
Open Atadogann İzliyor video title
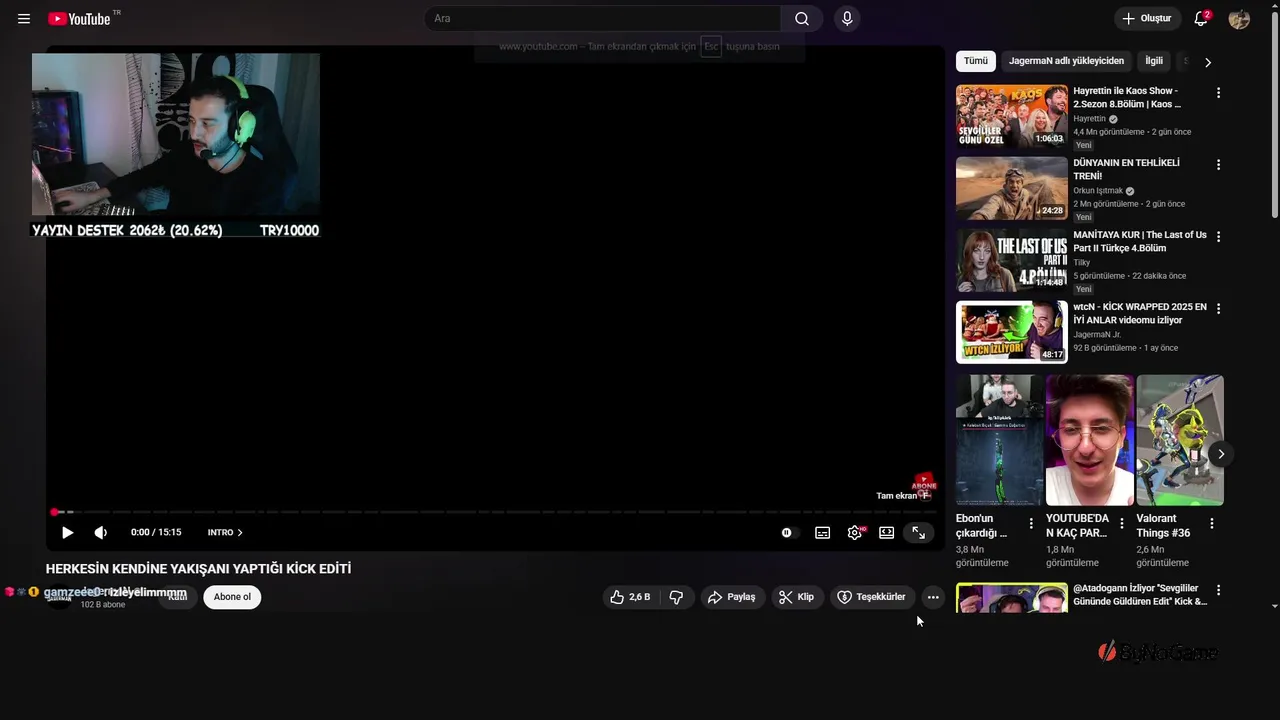click(x=1140, y=595)
